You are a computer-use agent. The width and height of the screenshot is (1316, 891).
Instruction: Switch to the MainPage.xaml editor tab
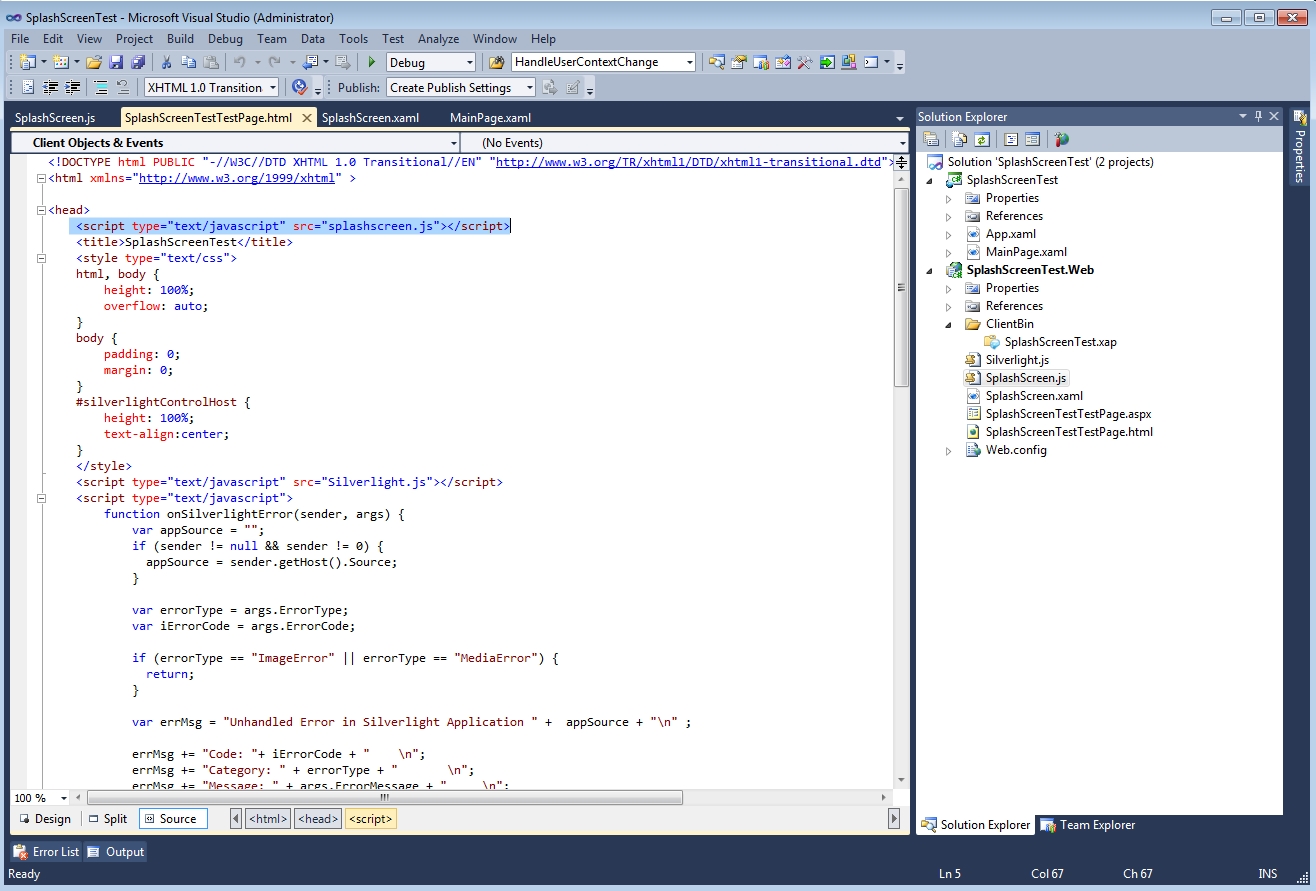490,118
